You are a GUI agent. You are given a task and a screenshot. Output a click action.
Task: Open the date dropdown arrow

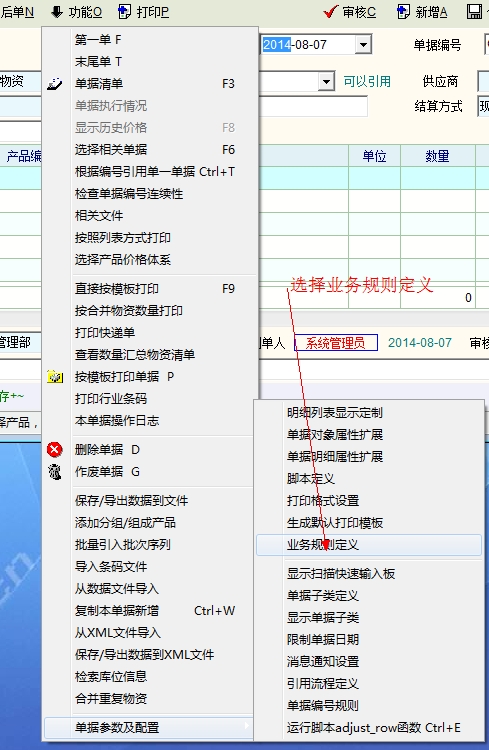point(363,45)
